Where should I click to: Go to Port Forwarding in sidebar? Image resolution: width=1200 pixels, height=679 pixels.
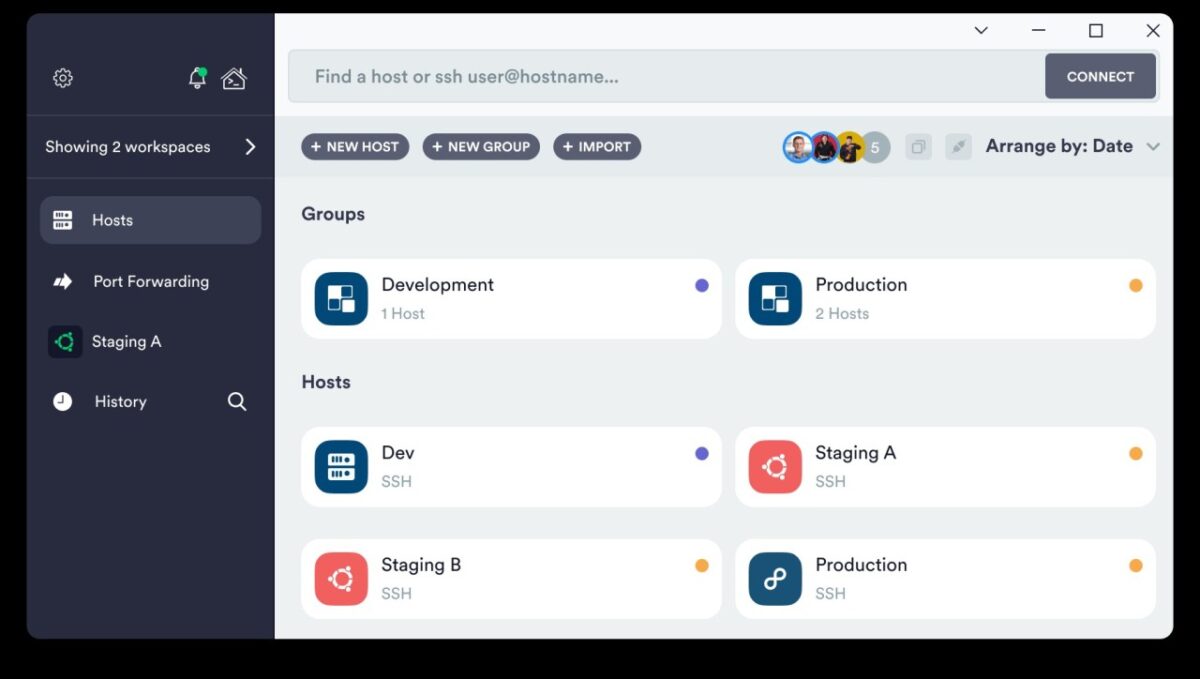tap(150, 281)
